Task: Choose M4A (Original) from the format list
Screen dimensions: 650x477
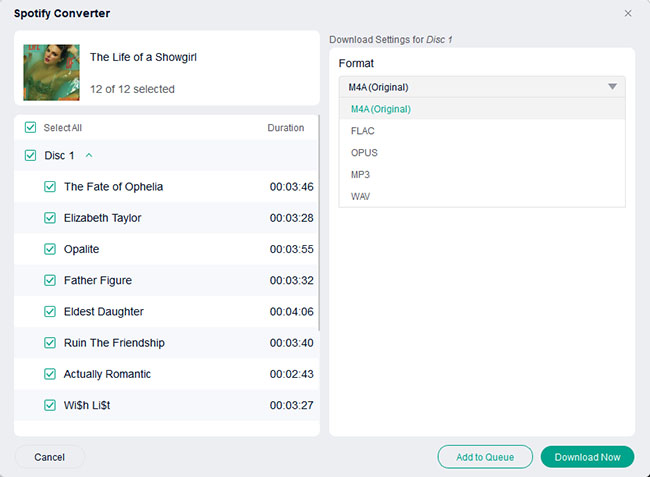Action: [482, 109]
